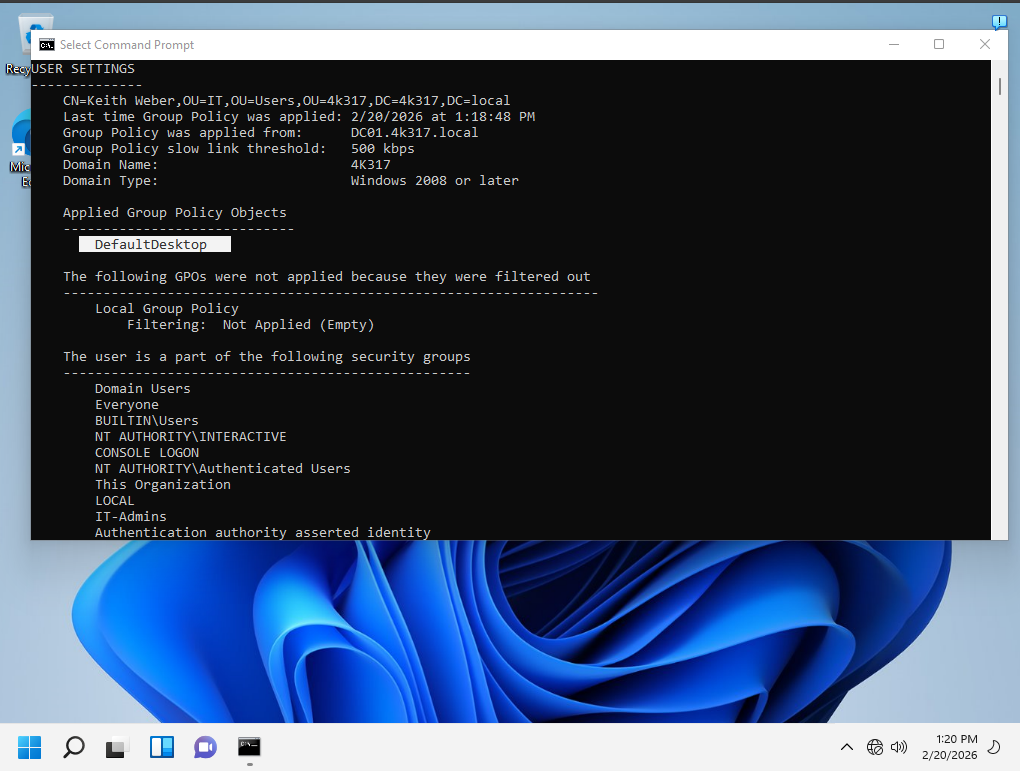Image resolution: width=1020 pixels, height=771 pixels.
Task: Open the clock and date flyout
Action: coord(949,746)
